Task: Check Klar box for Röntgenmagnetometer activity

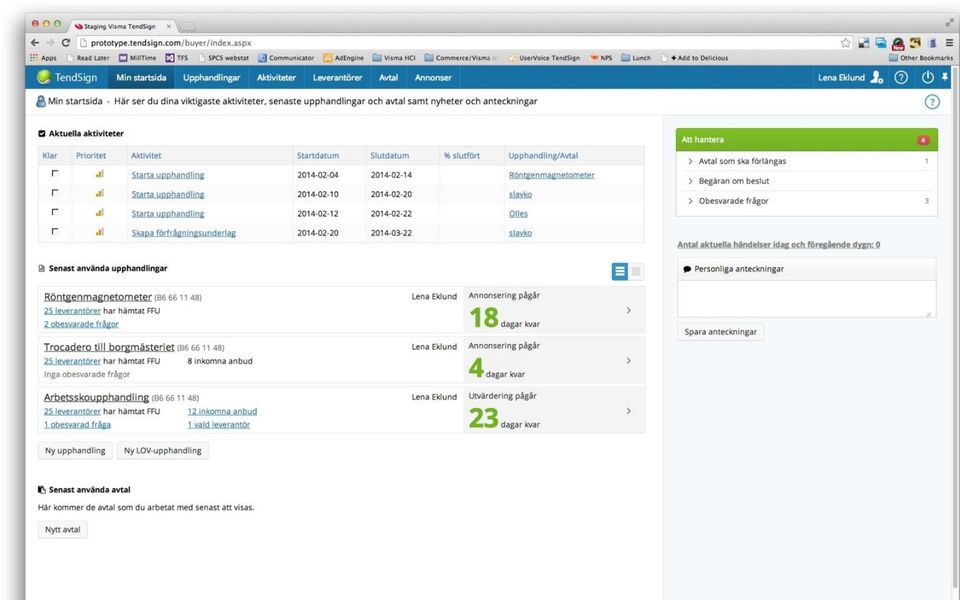Action: pyautogui.click(x=55, y=174)
